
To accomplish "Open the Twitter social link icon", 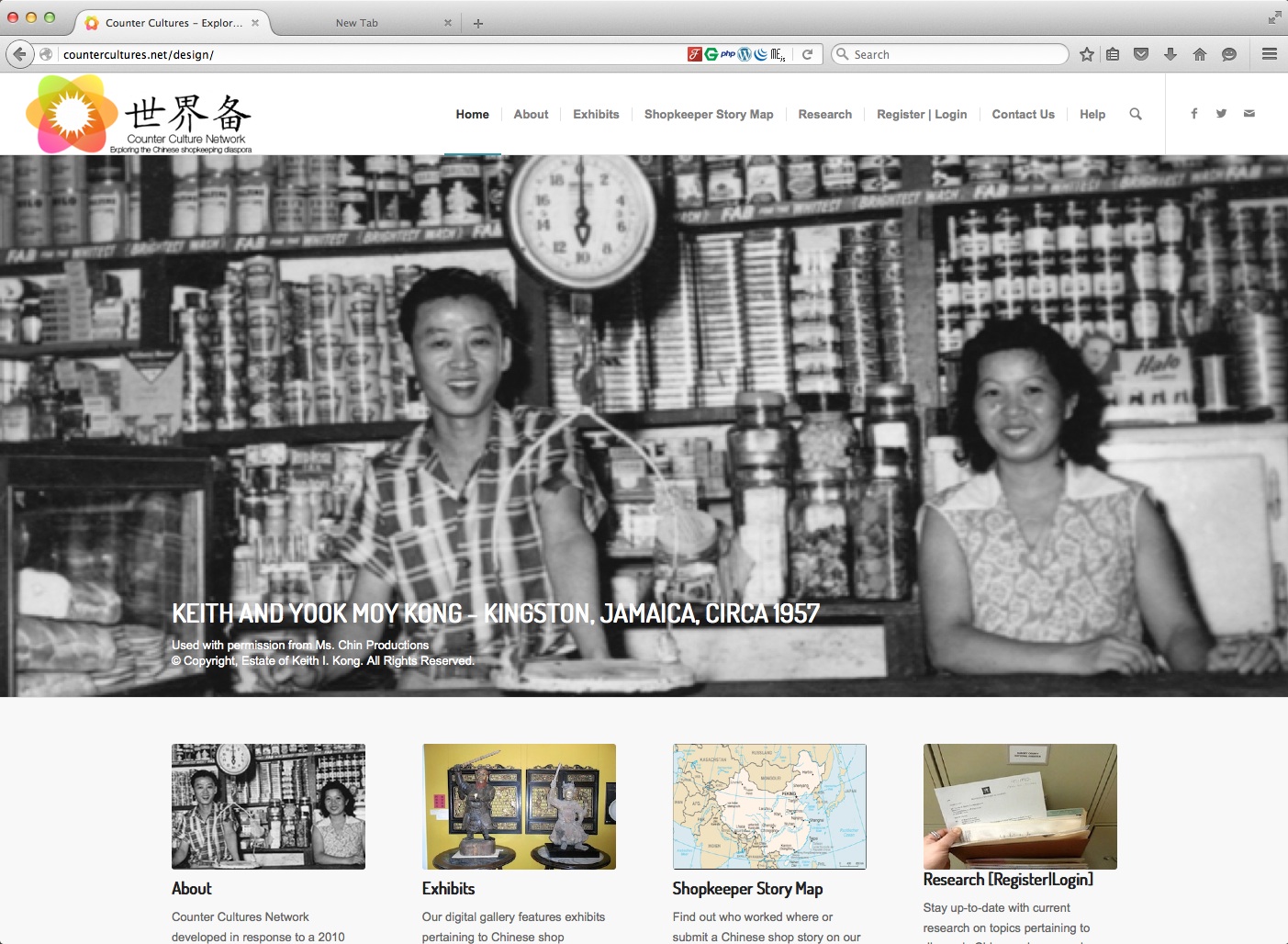I will [x=1221, y=114].
